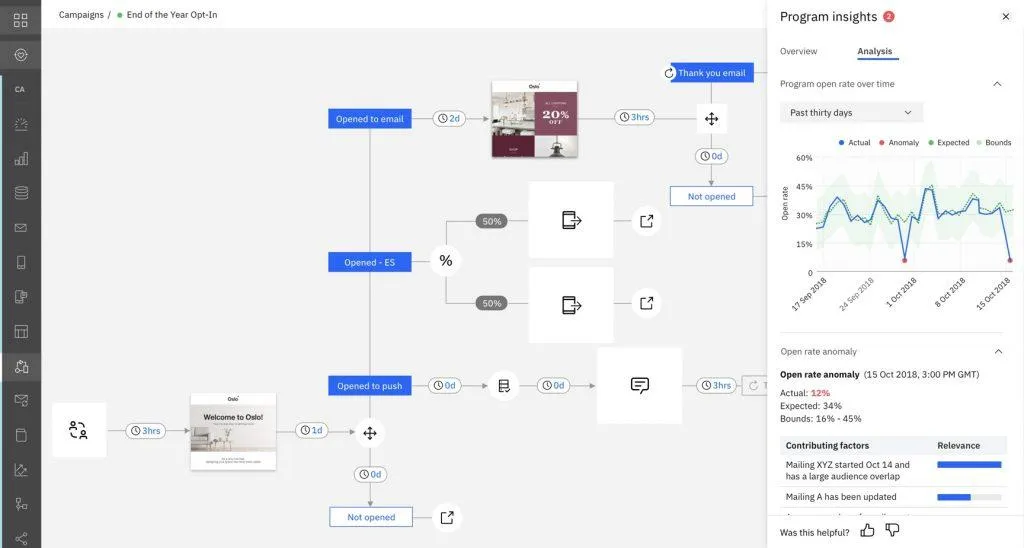Click the Program insights notification badge
1024x548 pixels.
pyautogui.click(x=888, y=16)
